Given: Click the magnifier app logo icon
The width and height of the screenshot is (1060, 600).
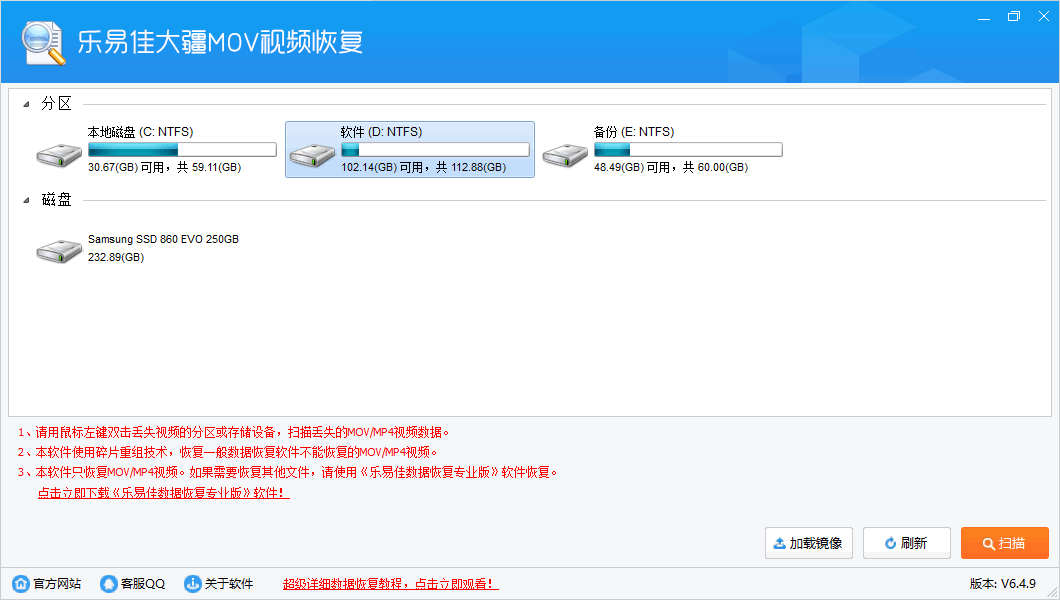Looking at the screenshot, I should (x=43, y=43).
